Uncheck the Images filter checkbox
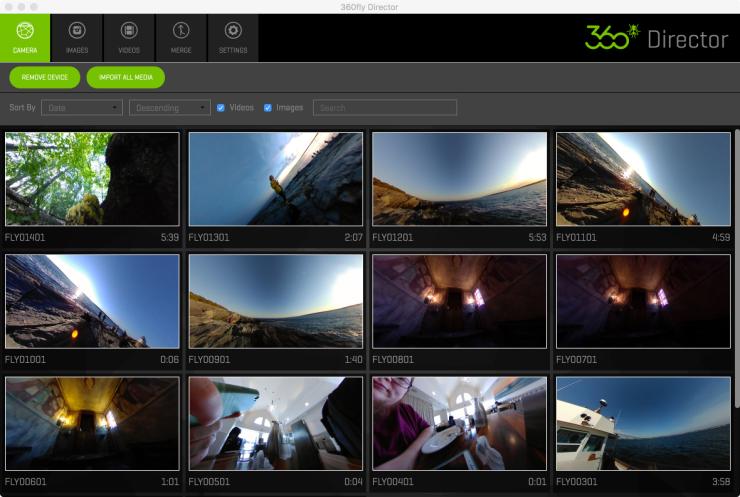740x497 pixels. click(x=268, y=108)
